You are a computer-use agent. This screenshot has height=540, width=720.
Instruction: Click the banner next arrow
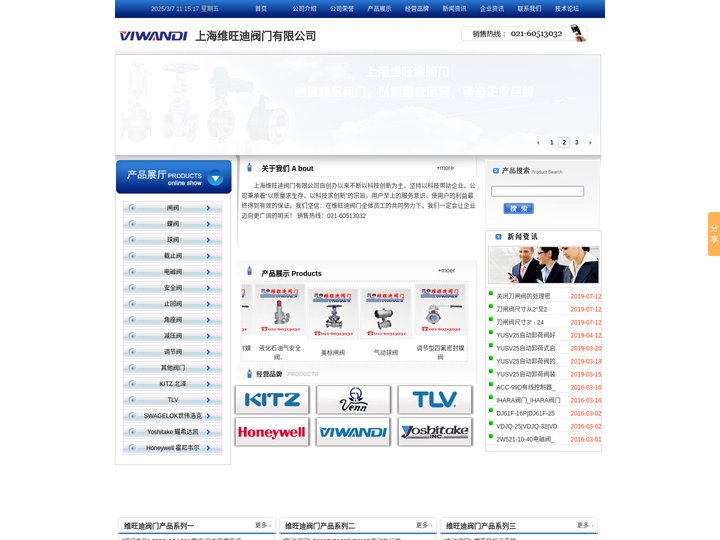[x=590, y=142]
